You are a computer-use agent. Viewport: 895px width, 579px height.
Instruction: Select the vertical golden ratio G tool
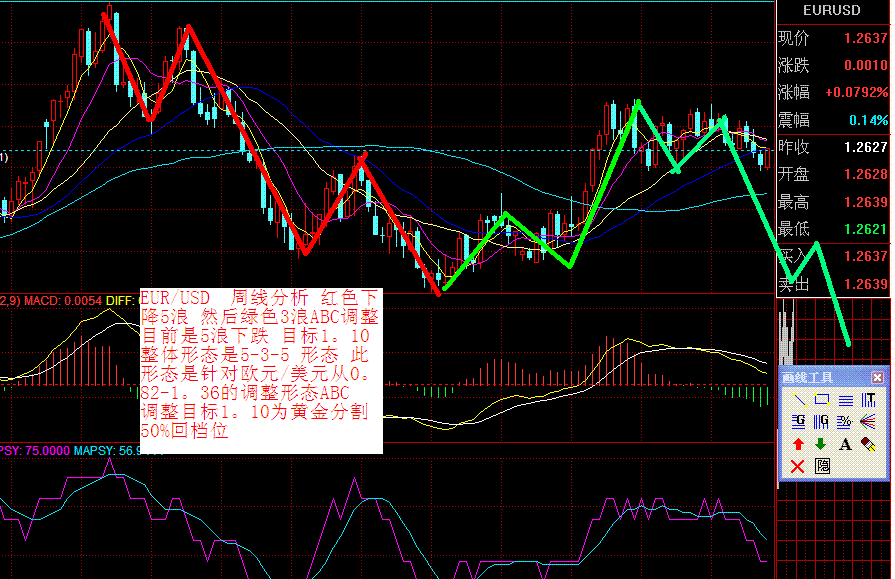pos(821,422)
